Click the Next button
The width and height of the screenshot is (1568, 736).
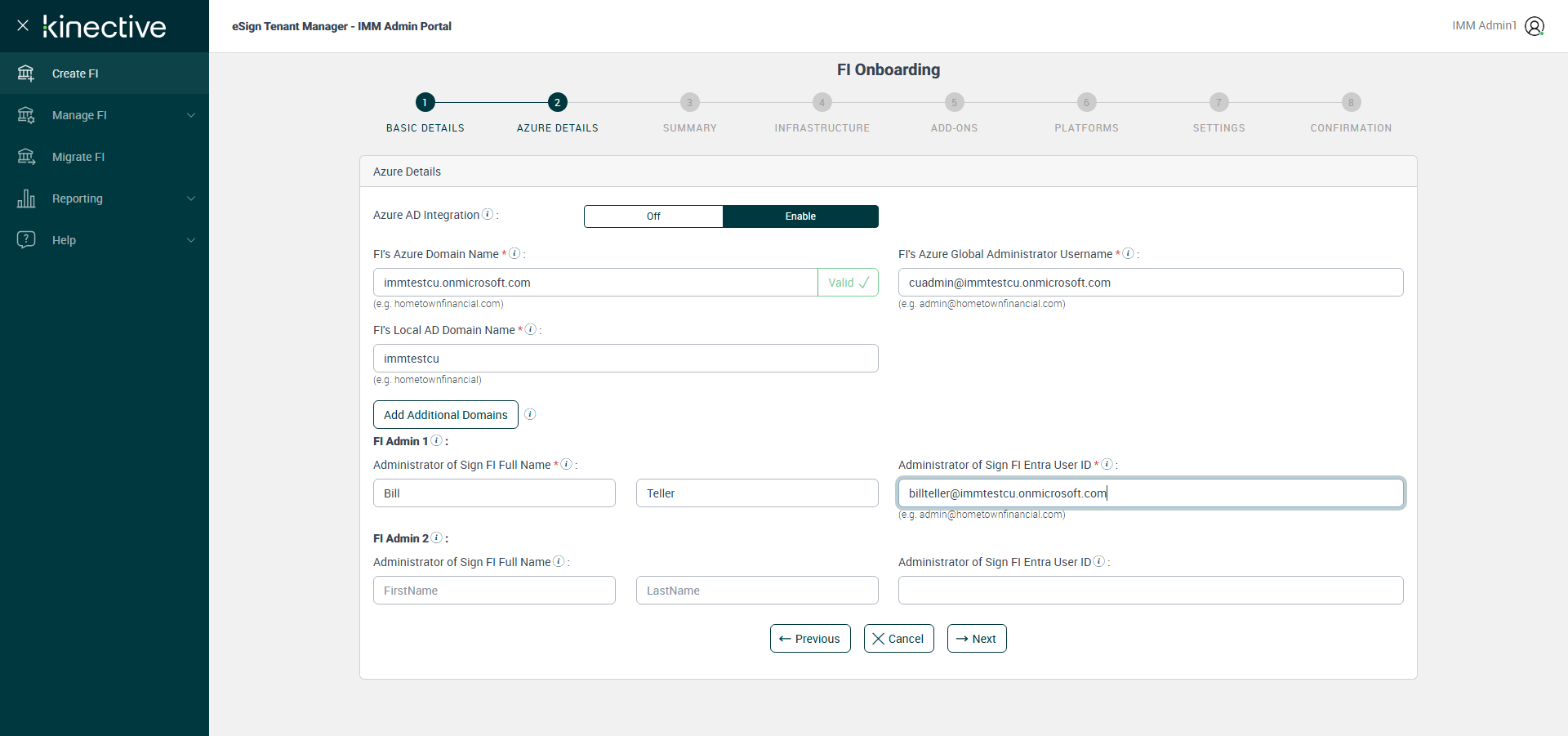point(977,639)
